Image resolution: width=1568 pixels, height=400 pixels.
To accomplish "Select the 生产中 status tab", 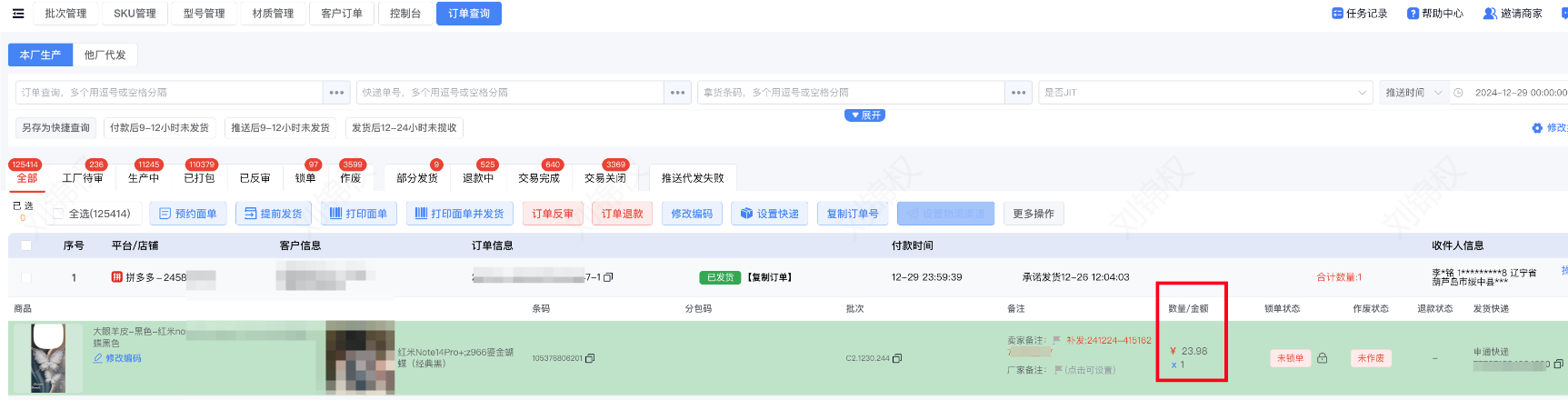I will tap(144, 178).
